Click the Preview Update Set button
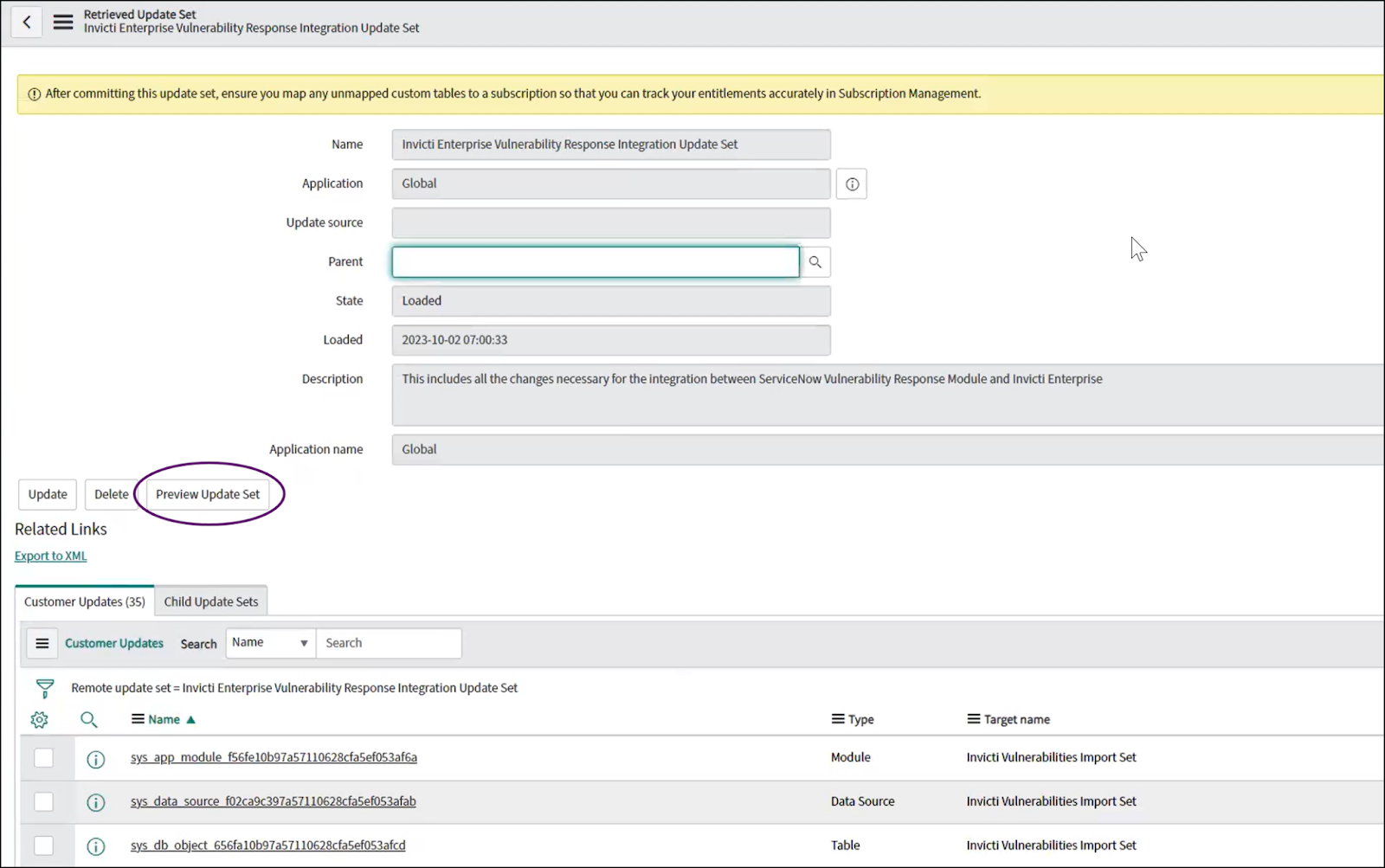Viewport: 1385px width, 868px height. (x=208, y=494)
